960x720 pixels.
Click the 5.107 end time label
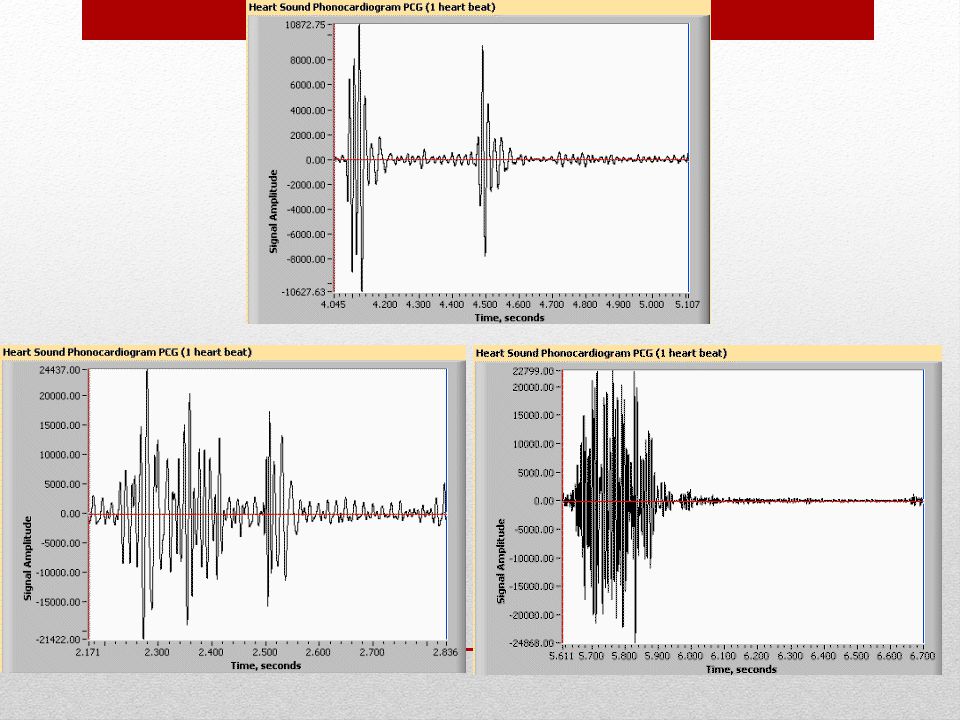pyautogui.click(x=688, y=304)
